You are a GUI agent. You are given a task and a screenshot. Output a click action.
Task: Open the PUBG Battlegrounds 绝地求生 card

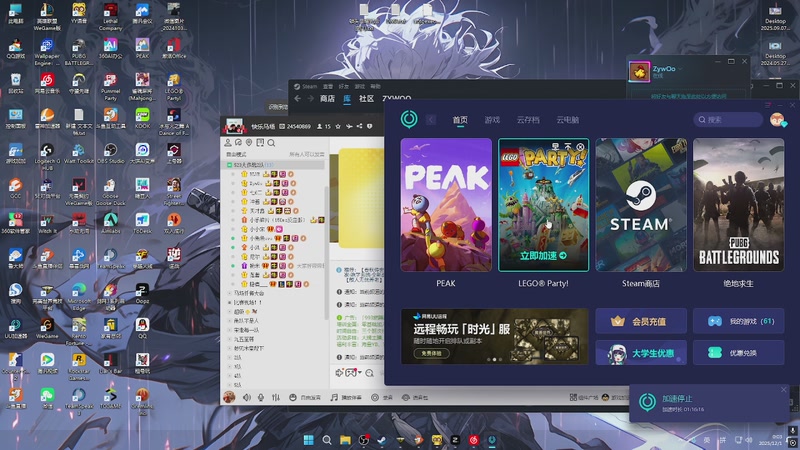pos(738,205)
